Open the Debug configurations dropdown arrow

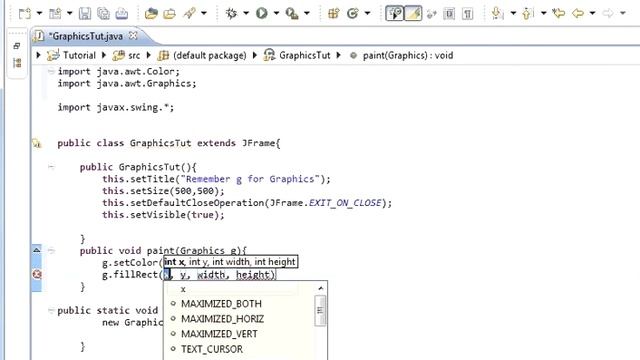click(x=246, y=13)
